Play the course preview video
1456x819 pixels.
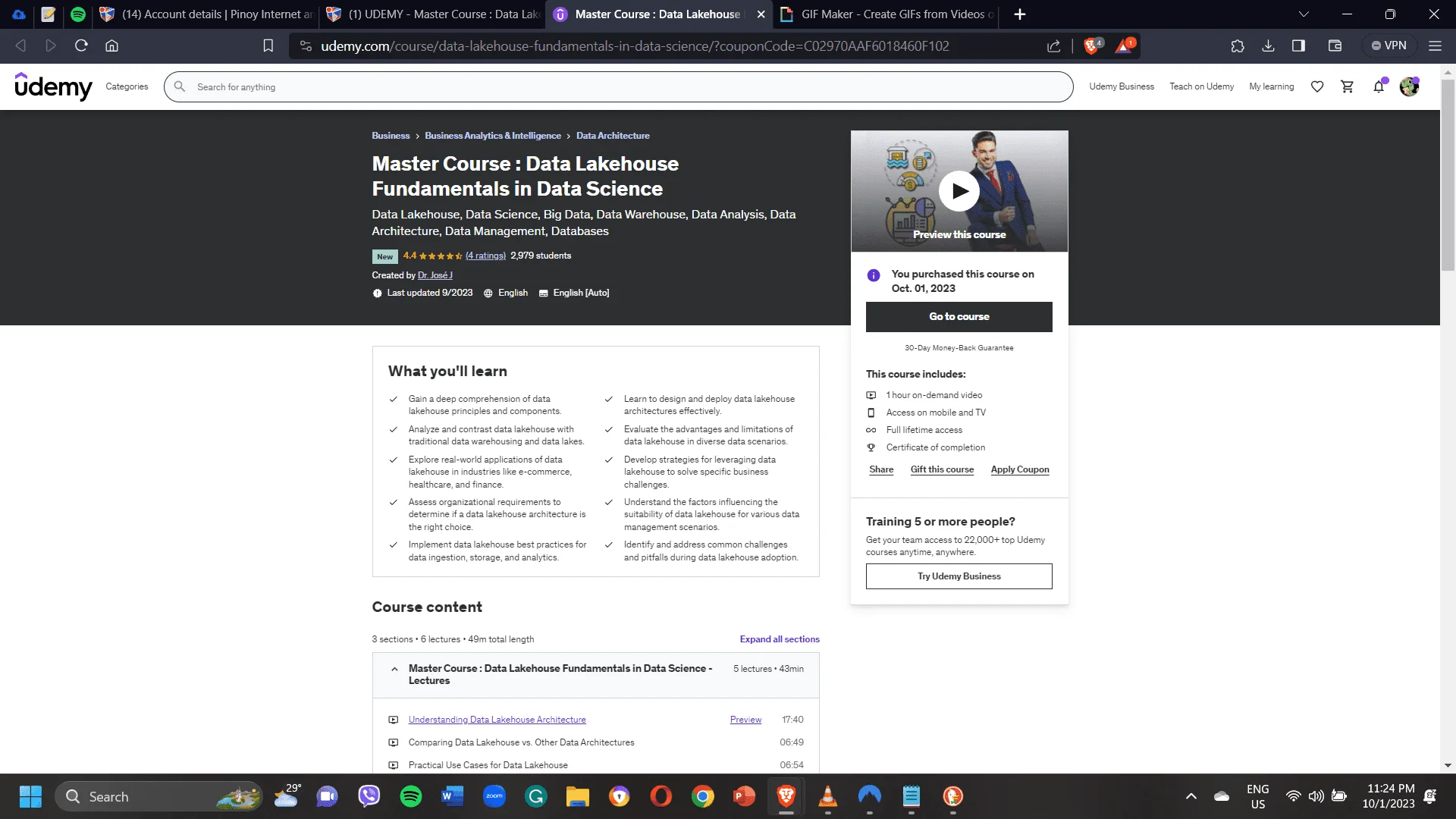coord(959,191)
